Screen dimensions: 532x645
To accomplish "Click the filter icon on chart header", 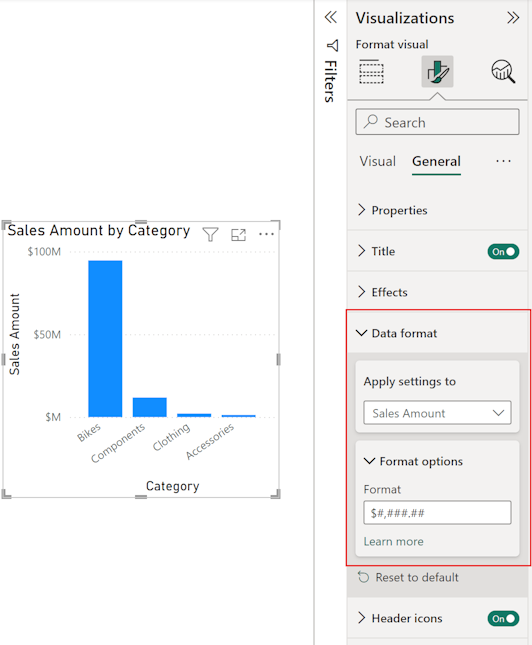I will 210,234.
